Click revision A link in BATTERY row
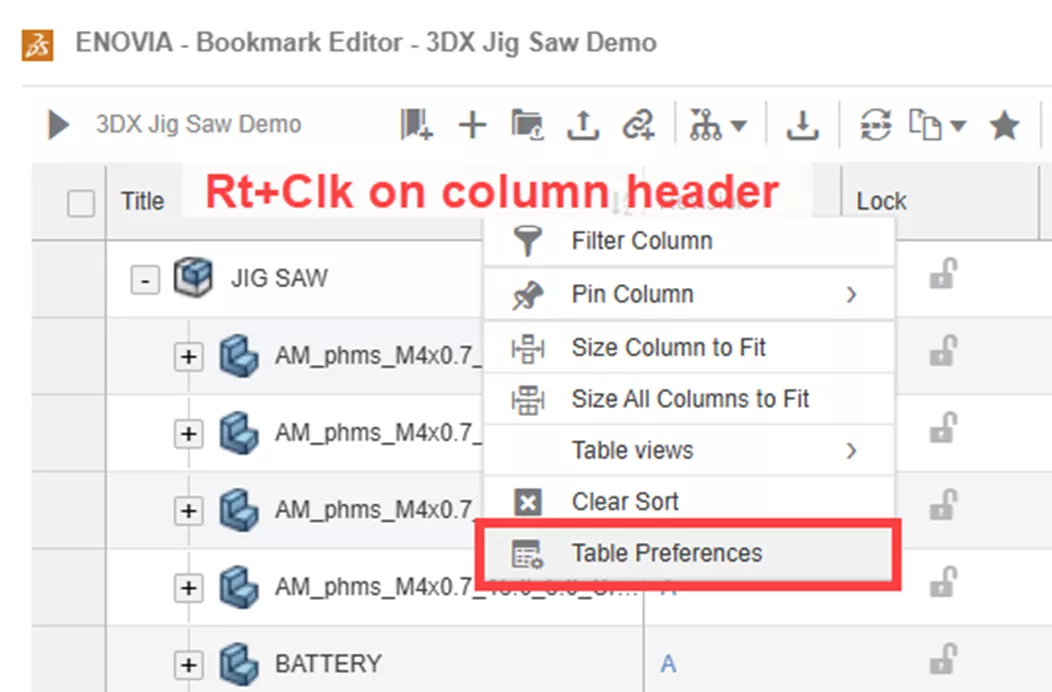This screenshot has width=1052, height=692. coord(668,664)
